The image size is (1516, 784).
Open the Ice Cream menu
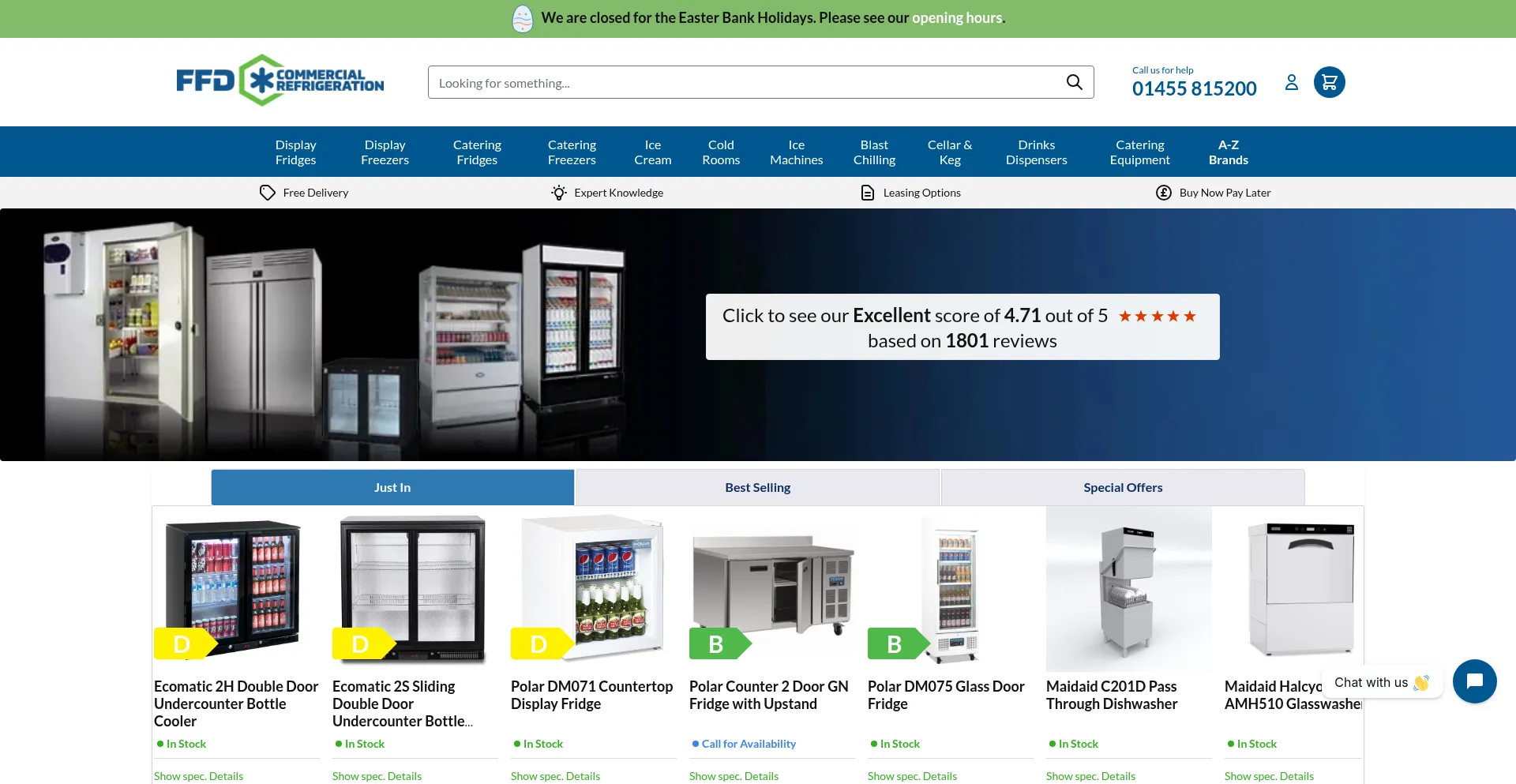[652, 152]
